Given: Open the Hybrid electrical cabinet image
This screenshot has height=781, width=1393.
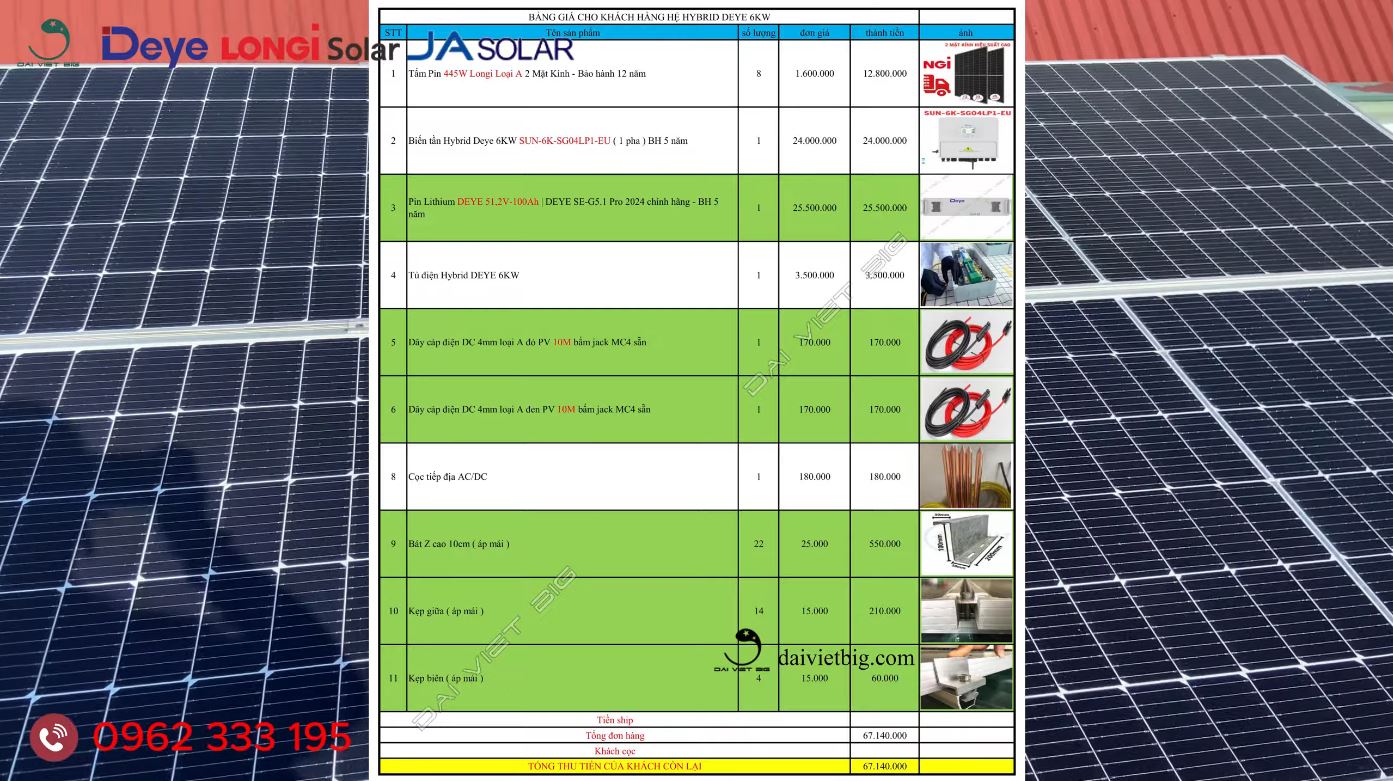Looking at the screenshot, I should [x=966, y=275].
